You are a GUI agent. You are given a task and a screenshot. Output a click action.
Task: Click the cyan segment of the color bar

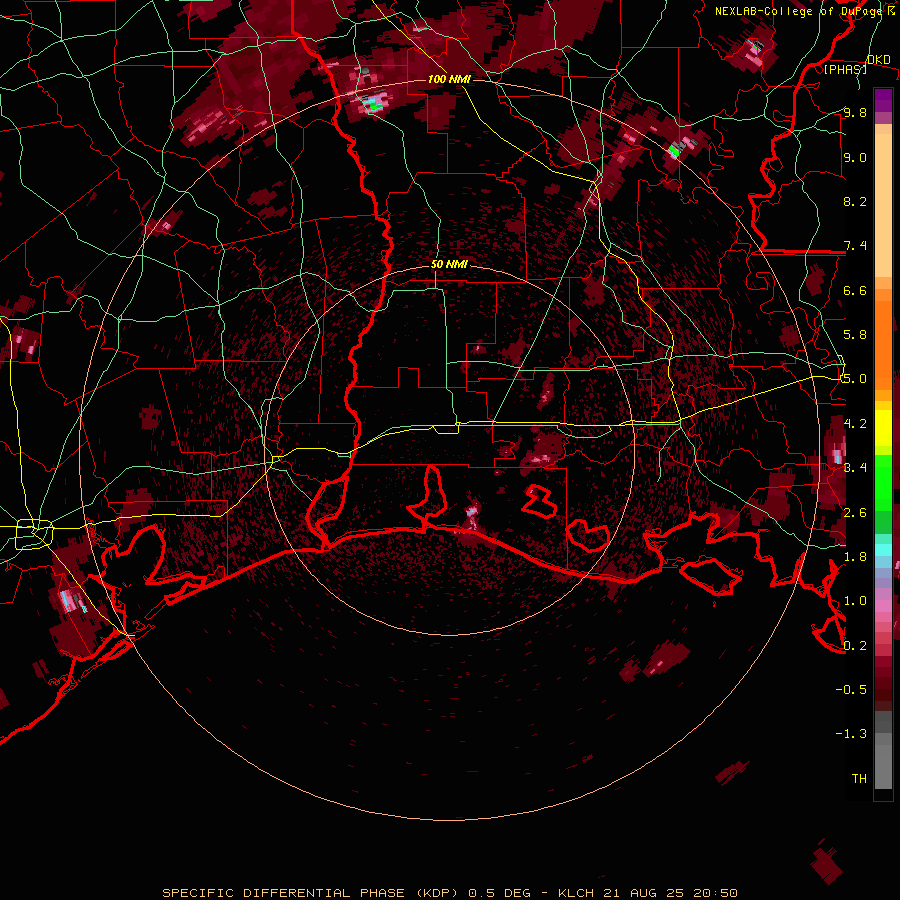tap(883, 549)
